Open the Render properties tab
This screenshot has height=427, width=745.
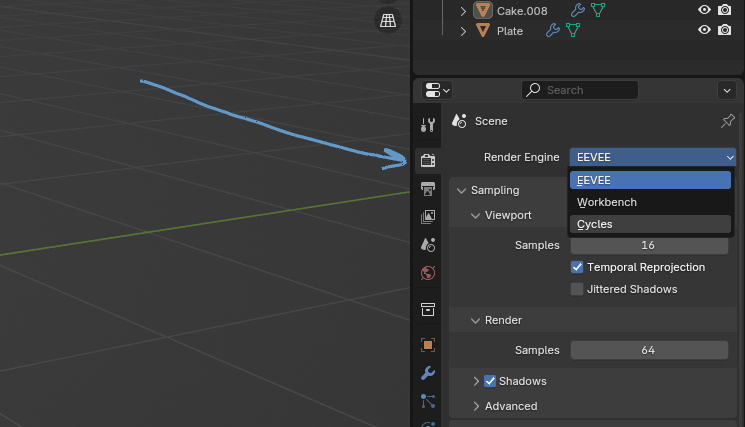click(428, 160)
